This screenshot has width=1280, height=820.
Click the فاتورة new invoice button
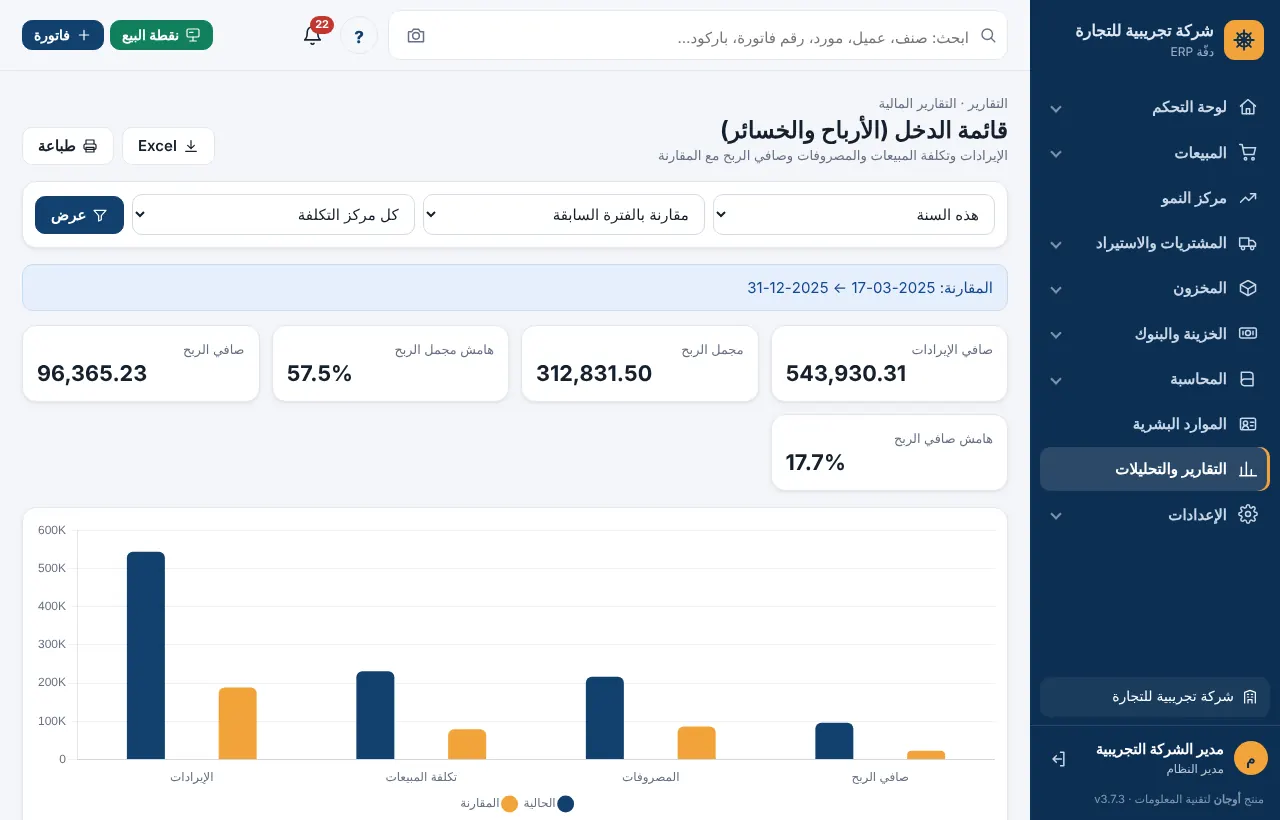point(63,35)
